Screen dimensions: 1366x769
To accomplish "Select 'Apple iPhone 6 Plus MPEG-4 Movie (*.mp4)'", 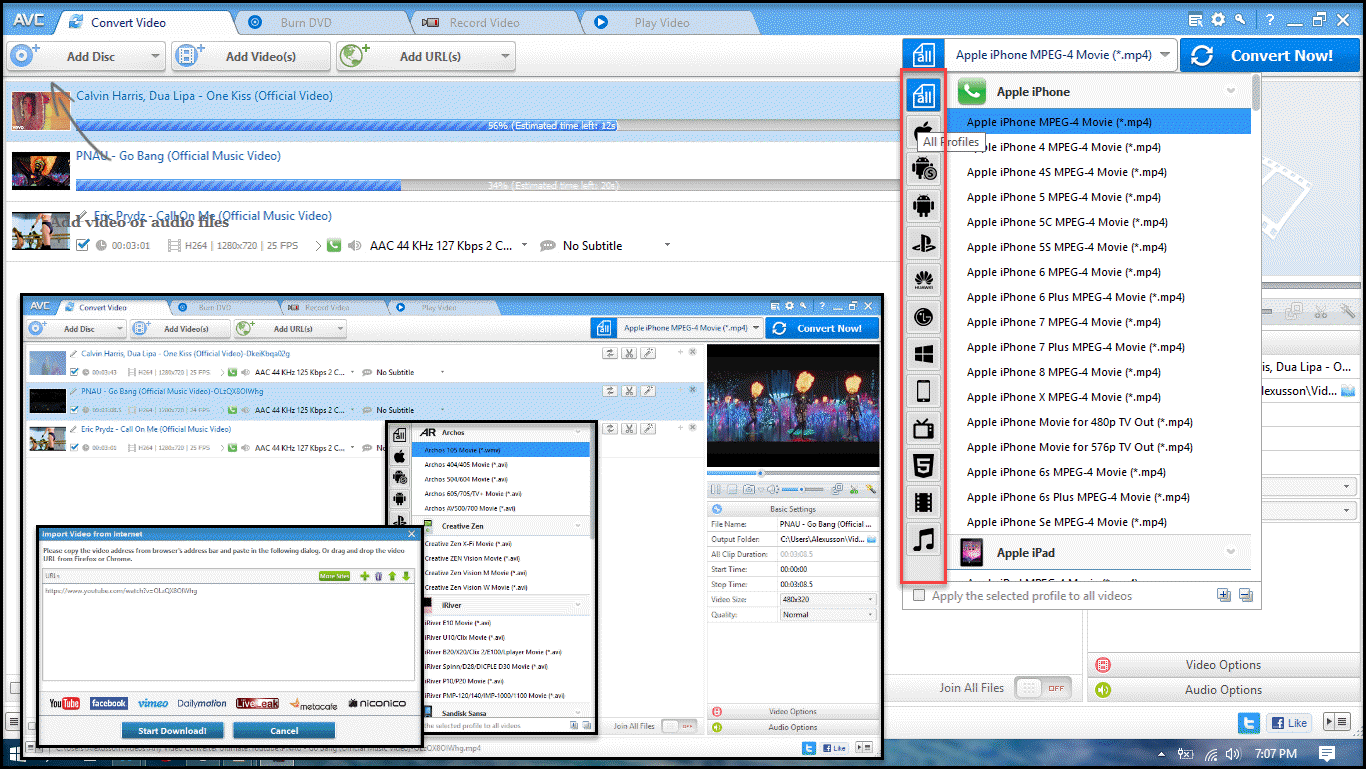I will [x=1076, y=297].
